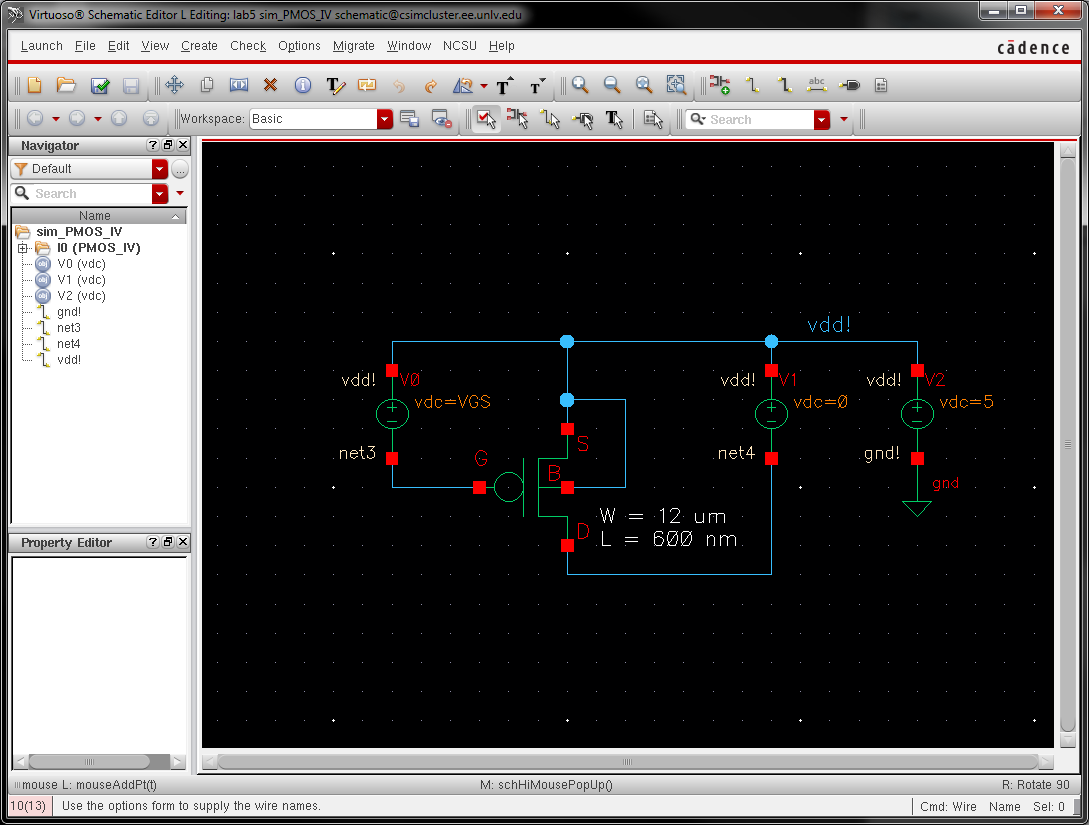Click the Zoom In magnifier icon

(x=580, y=86)
